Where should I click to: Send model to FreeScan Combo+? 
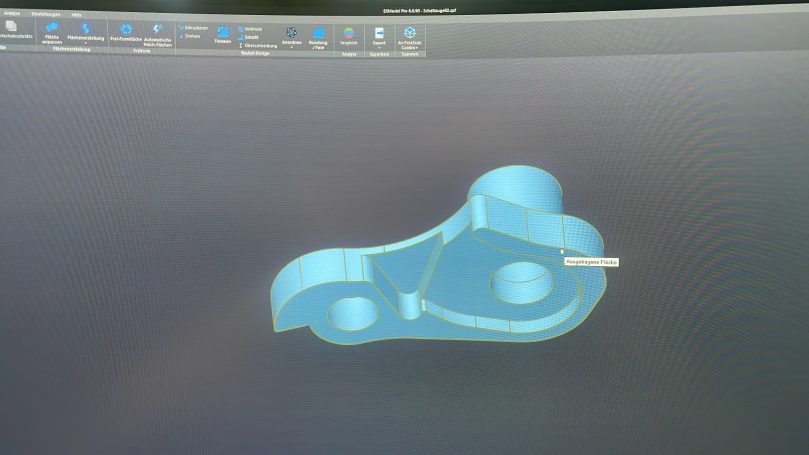click(410, 38)
